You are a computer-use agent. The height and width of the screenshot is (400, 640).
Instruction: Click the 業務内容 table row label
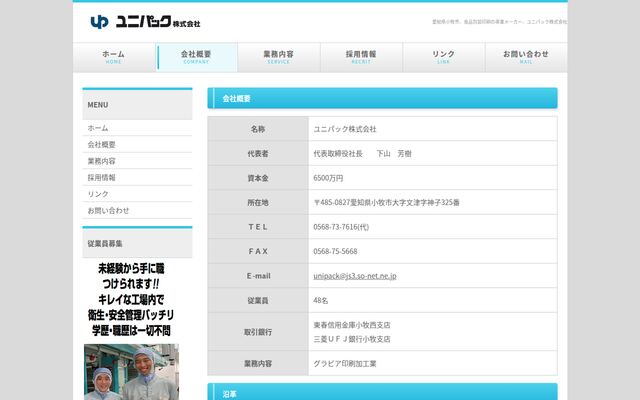point(258,363)
